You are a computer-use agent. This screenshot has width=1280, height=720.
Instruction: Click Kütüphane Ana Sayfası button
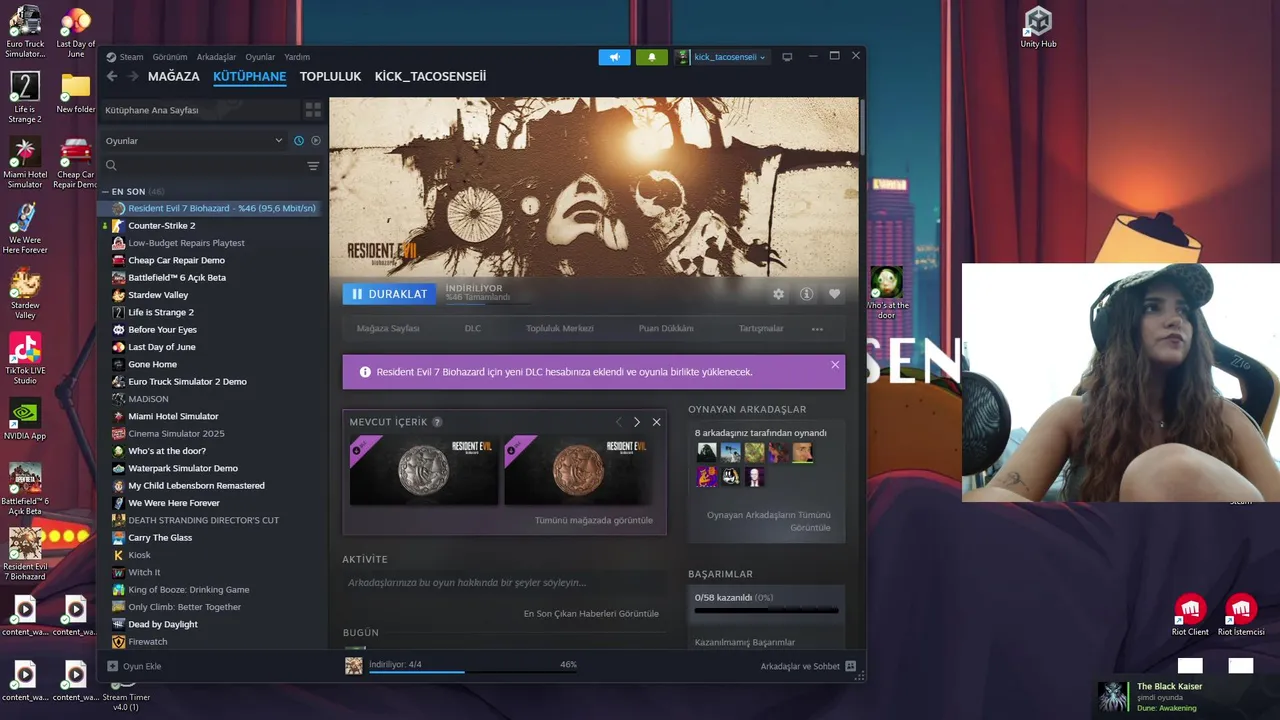[200, 110]
